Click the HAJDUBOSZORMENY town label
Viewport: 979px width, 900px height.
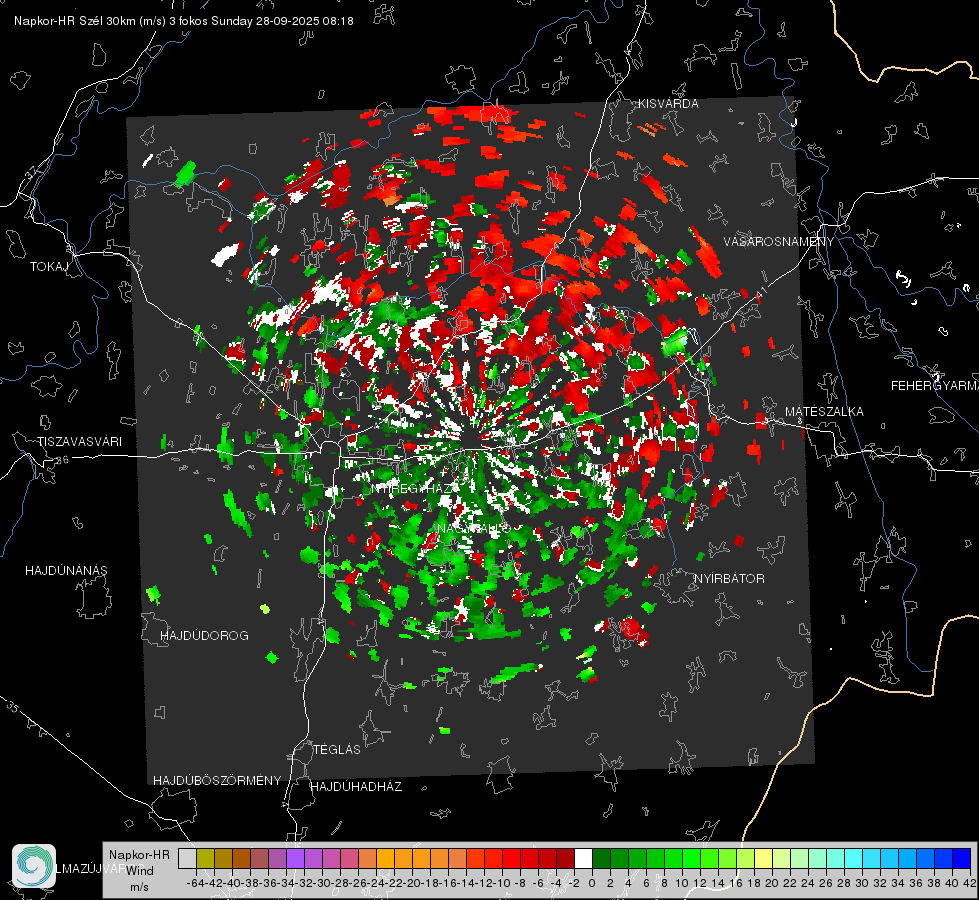(217, 780)
